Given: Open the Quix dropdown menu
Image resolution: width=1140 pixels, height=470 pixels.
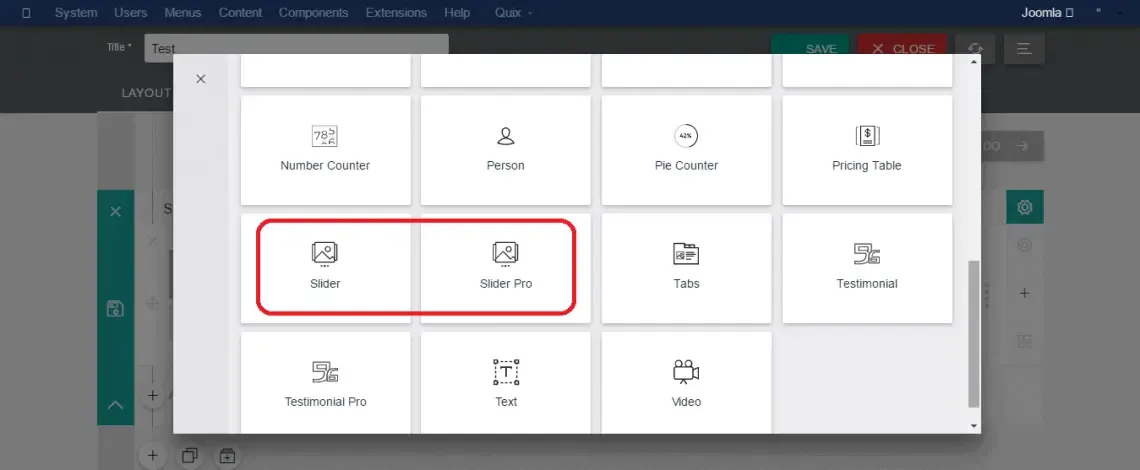Looking at the screenshot, I should [513, 13].
